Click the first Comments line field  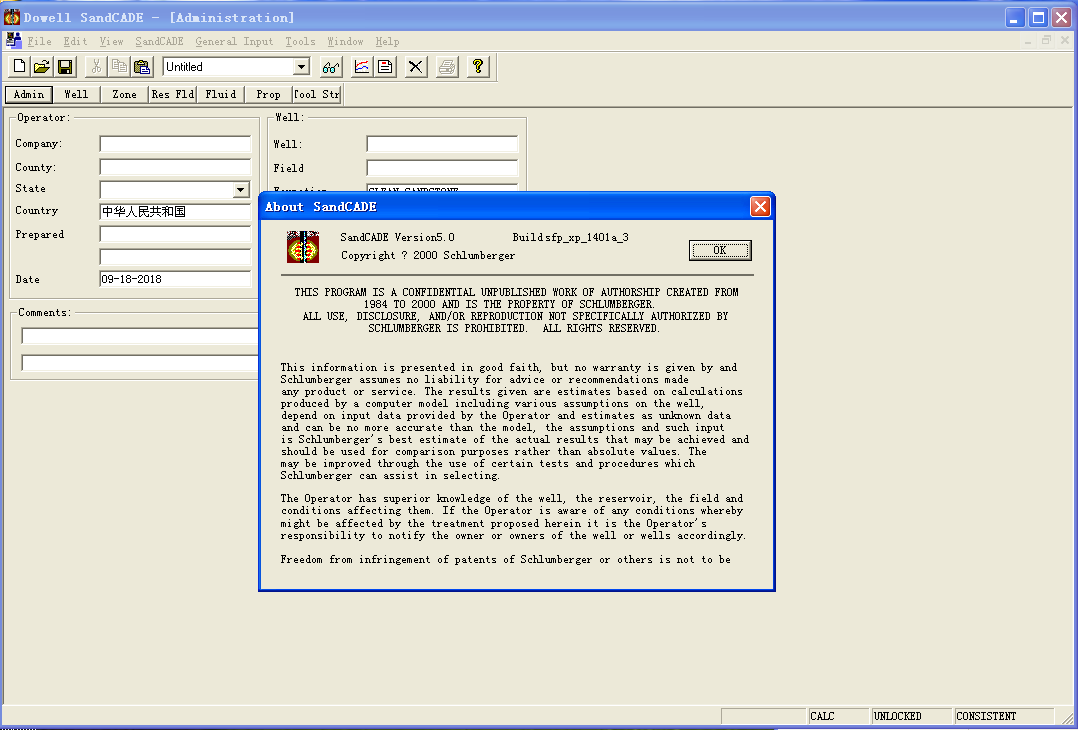pos(140,335)
